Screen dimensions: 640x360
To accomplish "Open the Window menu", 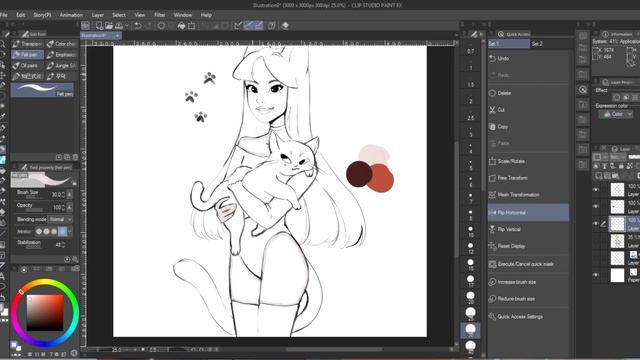I will click(x=183, y=15).
